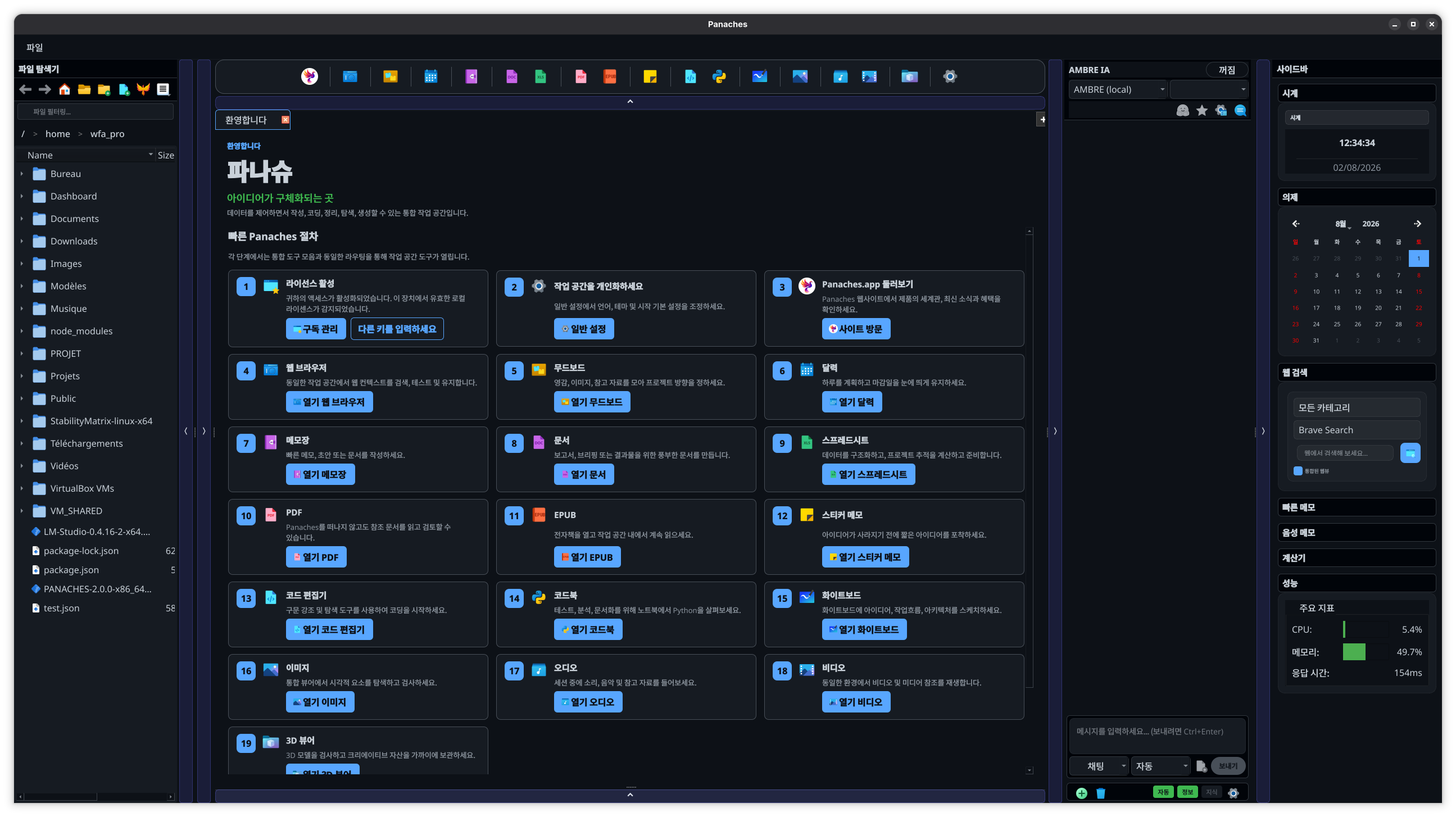Click the star icon in AMBRE IA panel
This screenshot has width=1456, height=817.
[x=1201, y=111]
